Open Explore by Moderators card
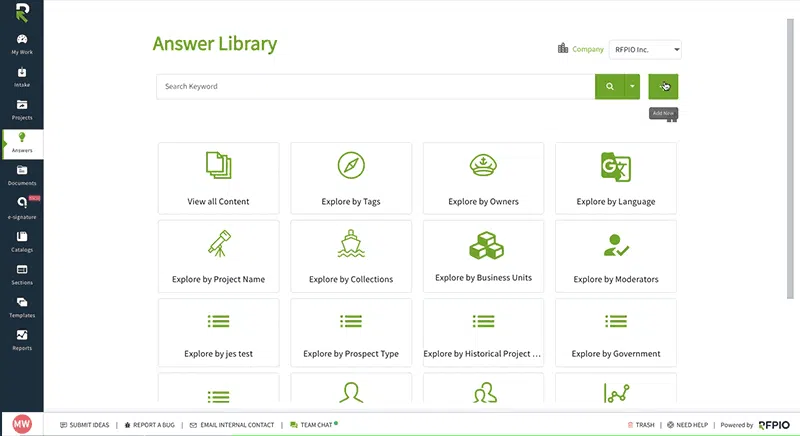The height and width of the screenshot is (436, 800). pos(616,256)
